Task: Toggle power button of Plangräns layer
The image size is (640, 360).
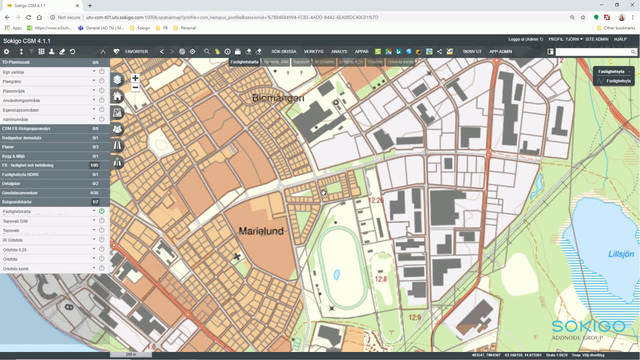Action: (102, 81)
